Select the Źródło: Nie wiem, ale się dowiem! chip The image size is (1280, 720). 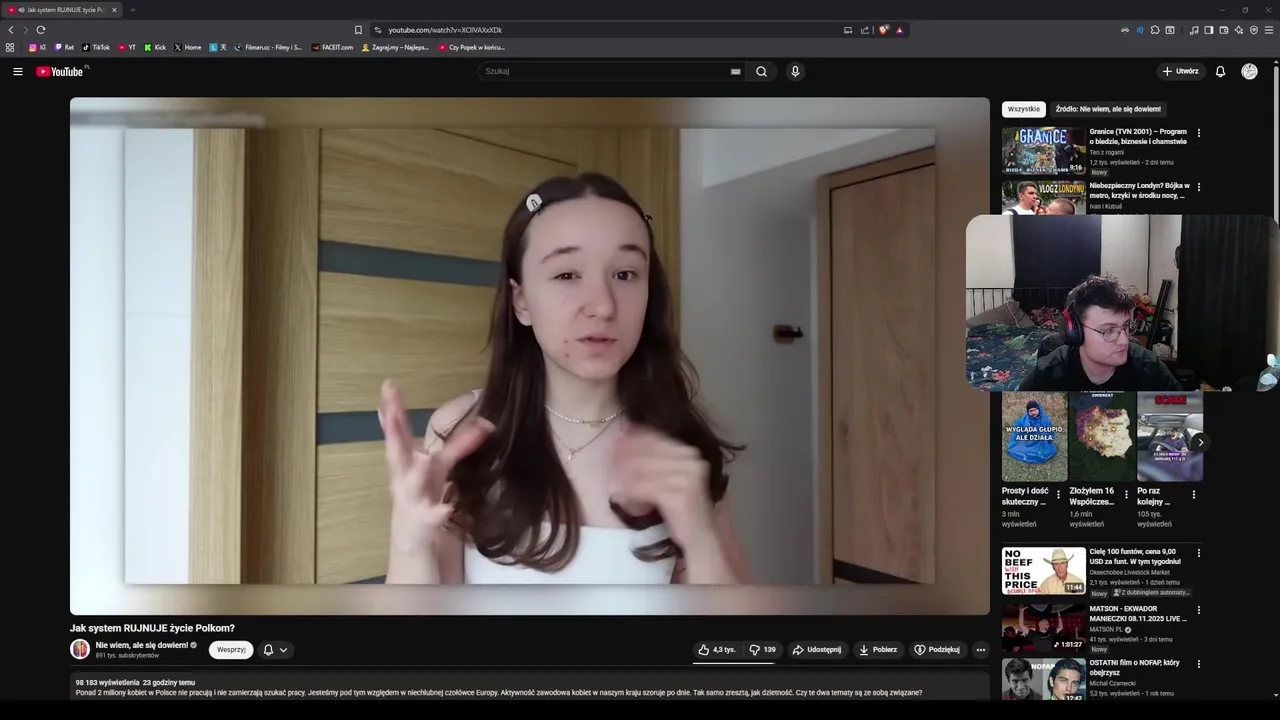coord(1108,109)
